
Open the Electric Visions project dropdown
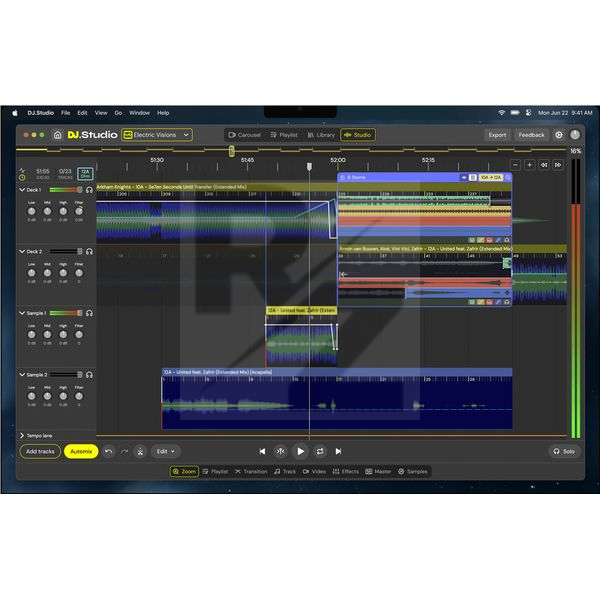157,135
